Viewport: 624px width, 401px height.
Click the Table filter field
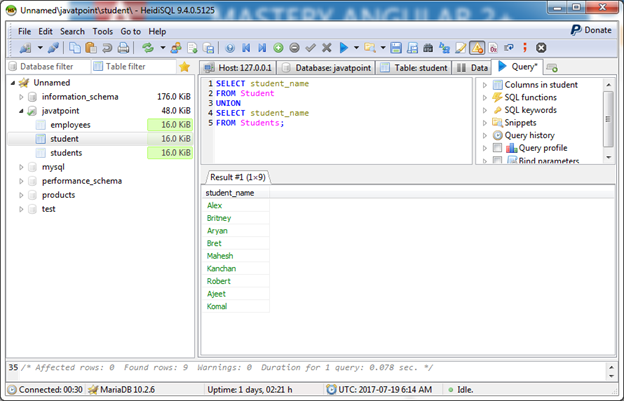point(134,67)
